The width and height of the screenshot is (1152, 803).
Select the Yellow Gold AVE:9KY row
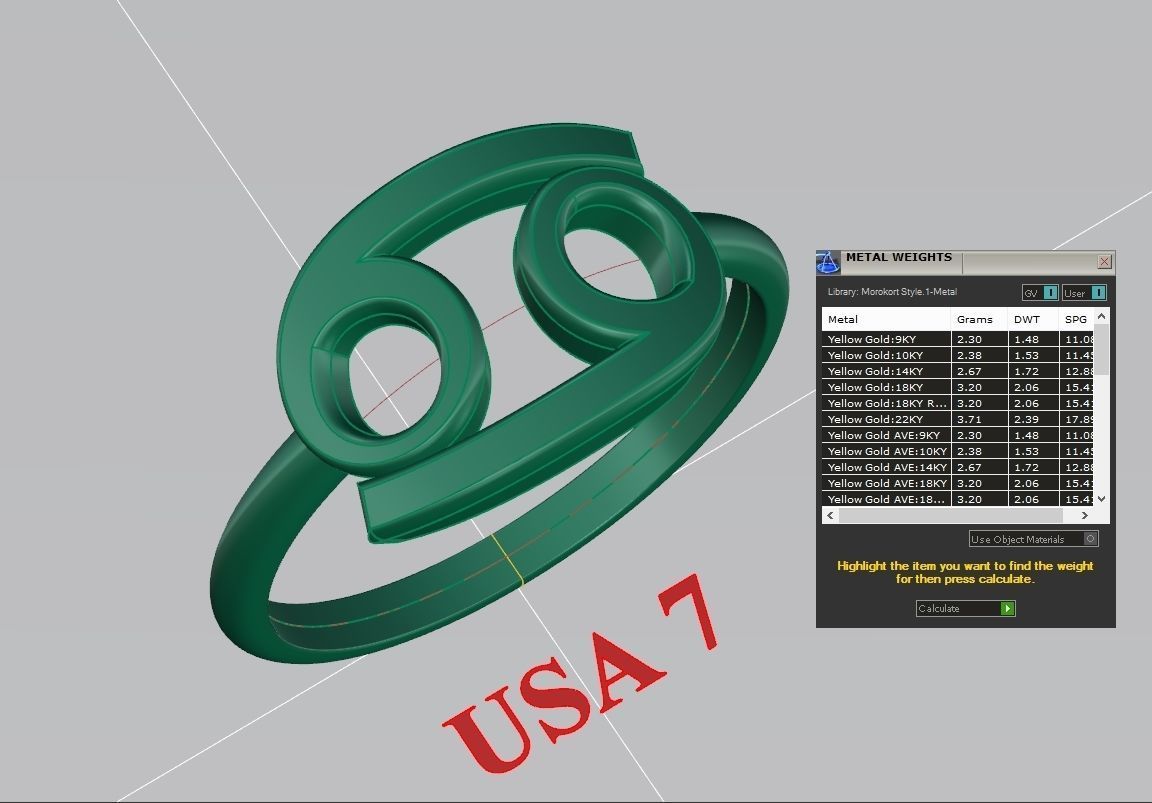tap(957, 436)
